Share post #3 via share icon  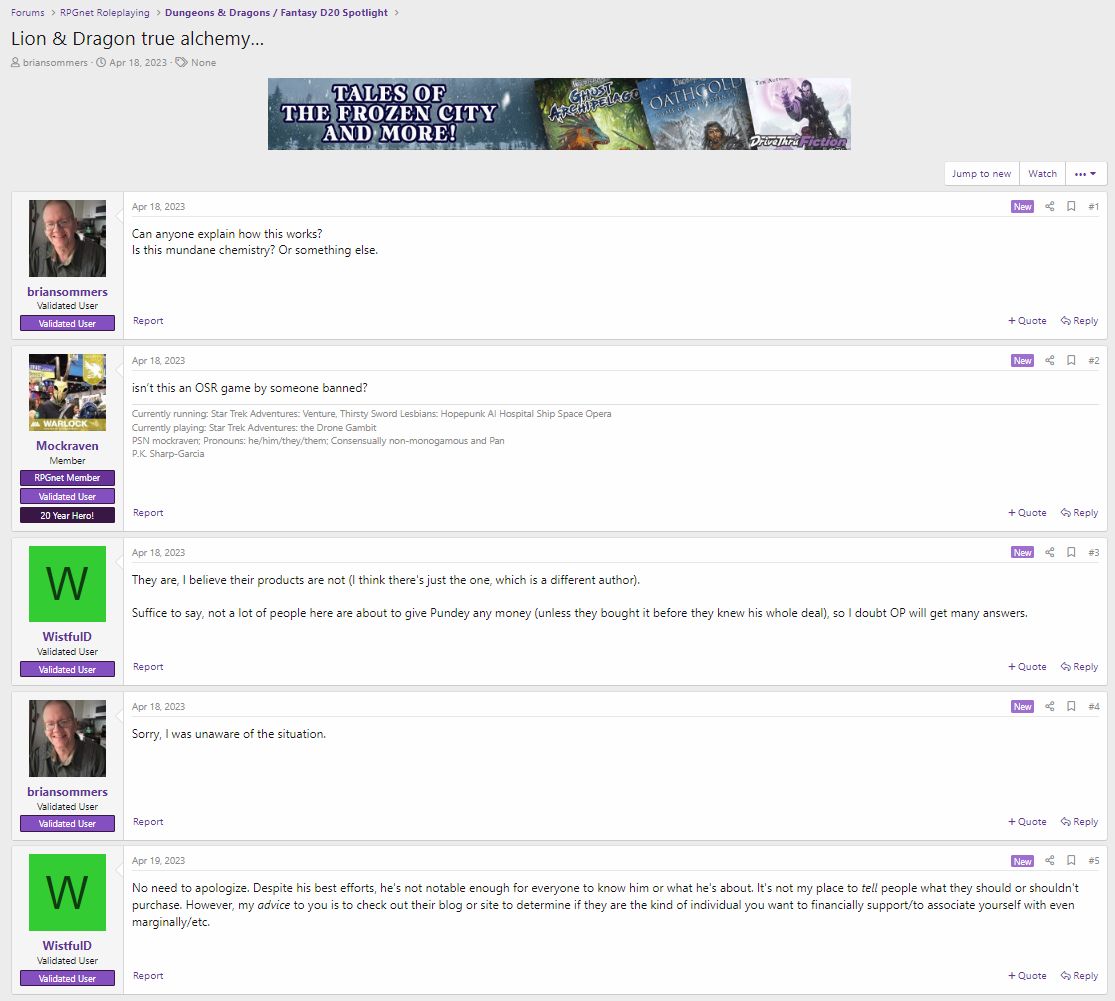[x=1050, y=552]
